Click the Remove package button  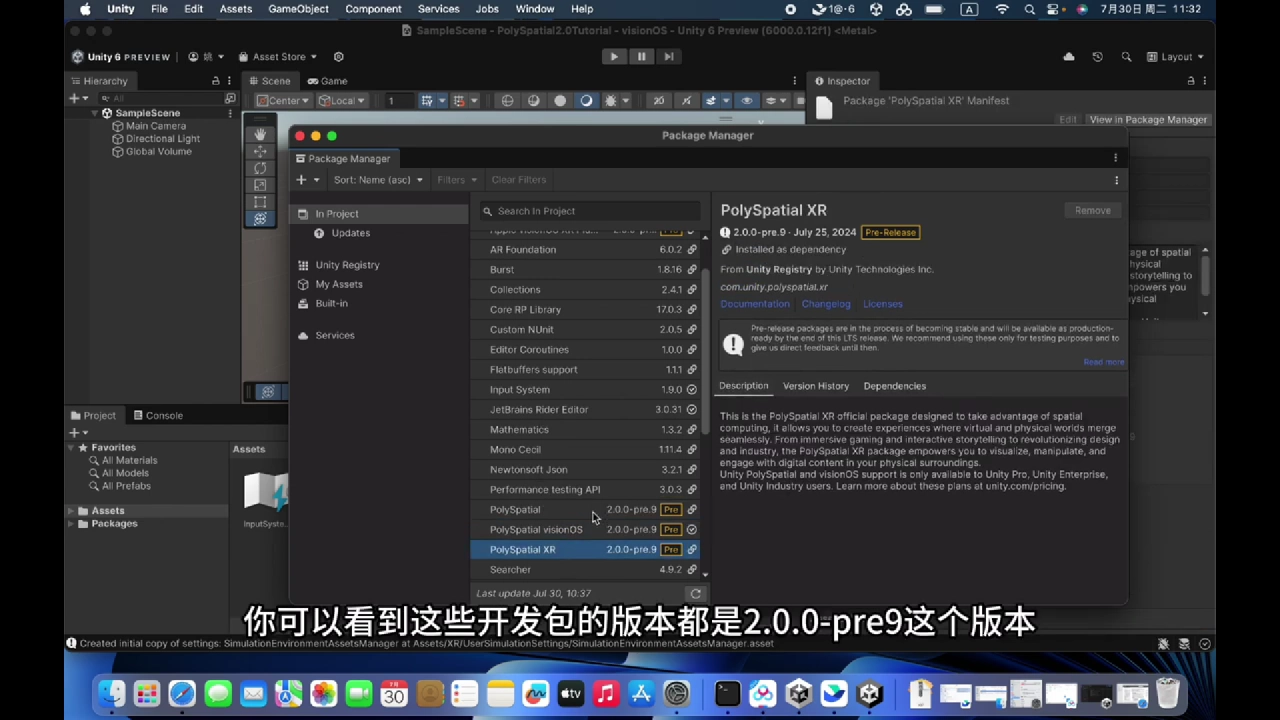click(x=1092, y=210)
